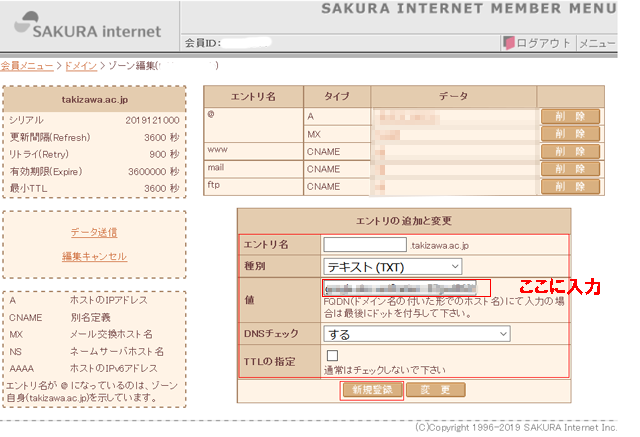Click the A type cell for @

(337, 117)
